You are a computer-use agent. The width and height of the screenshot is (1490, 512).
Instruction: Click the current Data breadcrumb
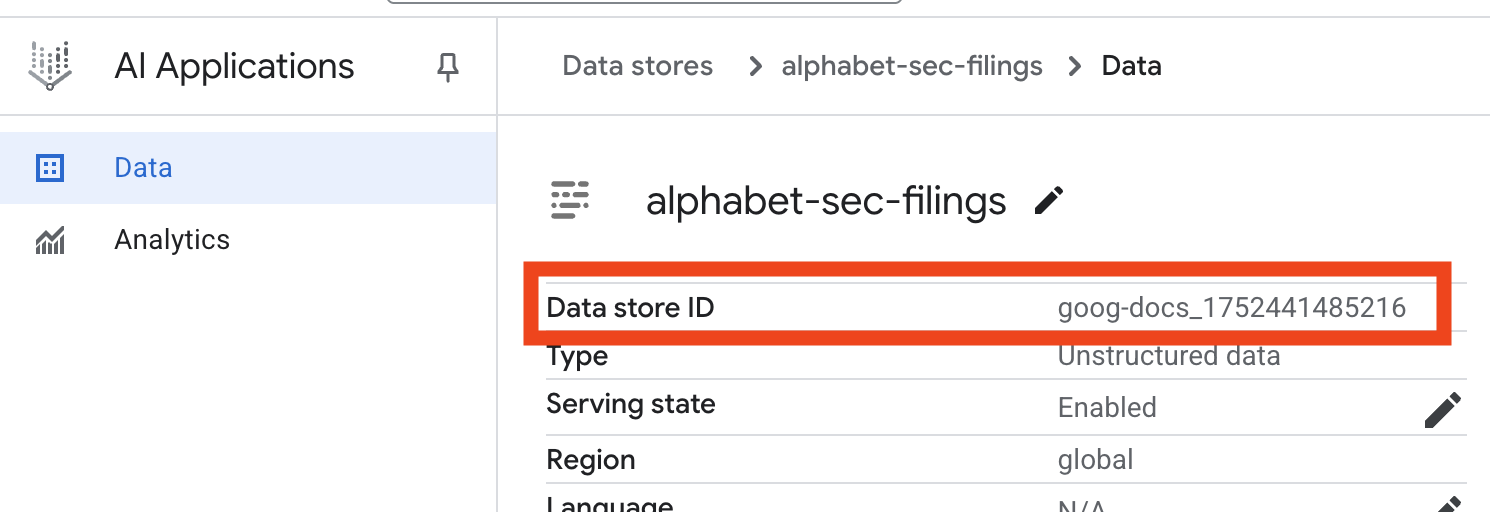tap(1131, 67)
